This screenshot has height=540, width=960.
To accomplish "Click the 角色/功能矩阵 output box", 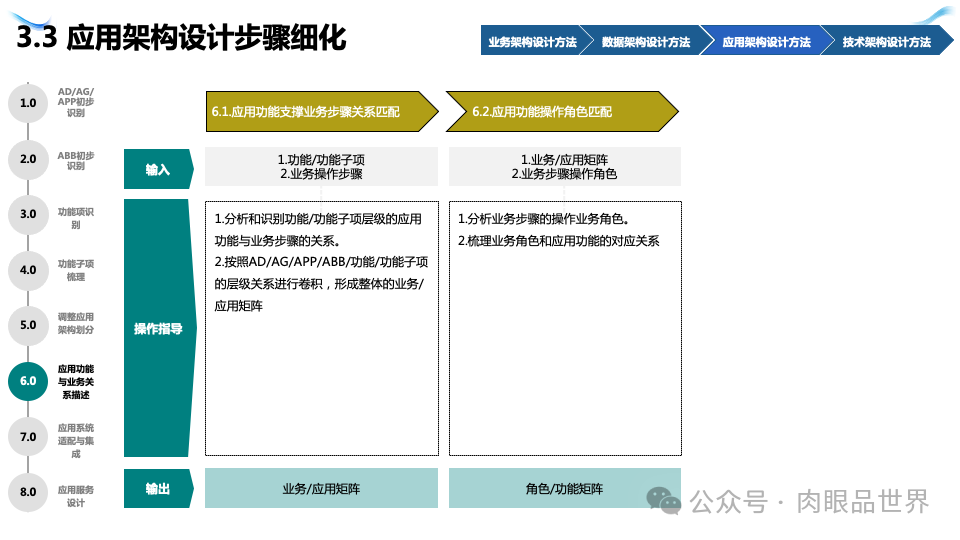I will 564,489.
